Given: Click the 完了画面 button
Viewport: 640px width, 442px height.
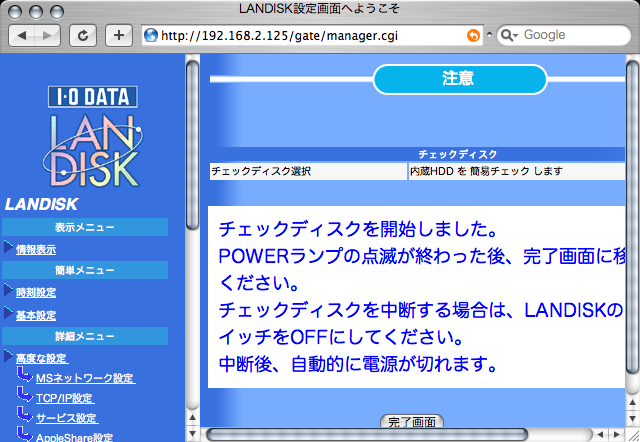Looking at the screenshot, I should point(412,422).
